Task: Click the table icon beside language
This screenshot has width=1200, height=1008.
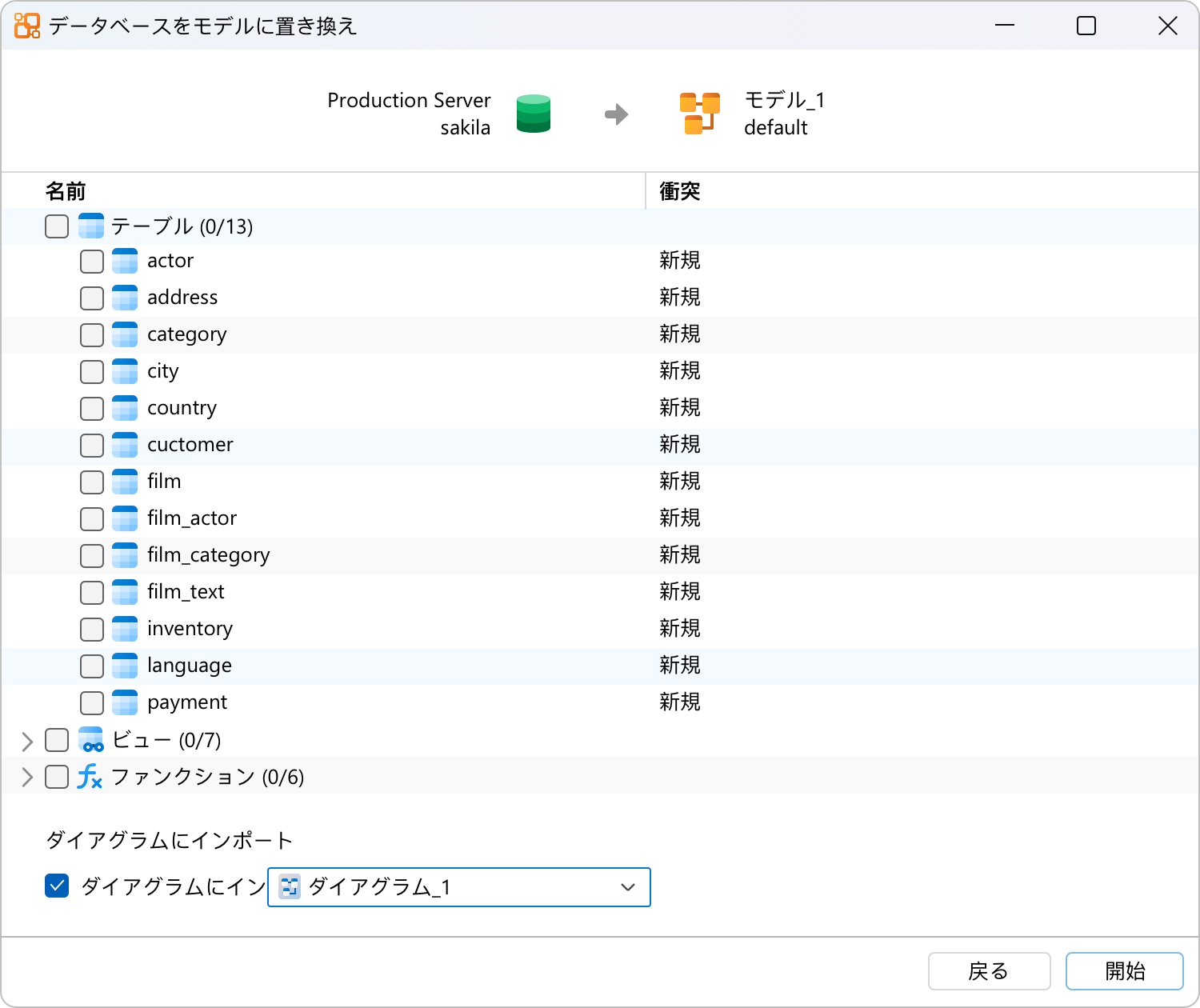Action: click(125, 666)
